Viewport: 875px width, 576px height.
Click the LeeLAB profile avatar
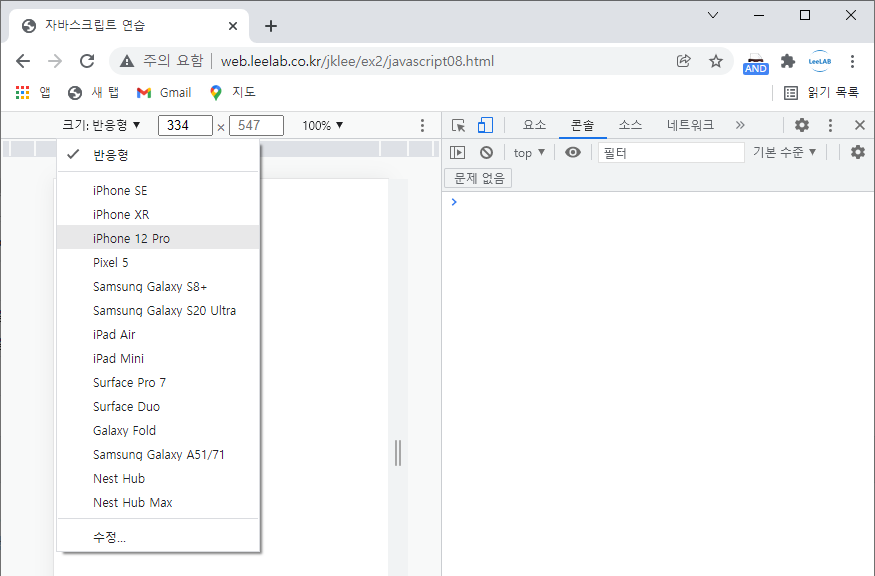(x=820, y=61)
